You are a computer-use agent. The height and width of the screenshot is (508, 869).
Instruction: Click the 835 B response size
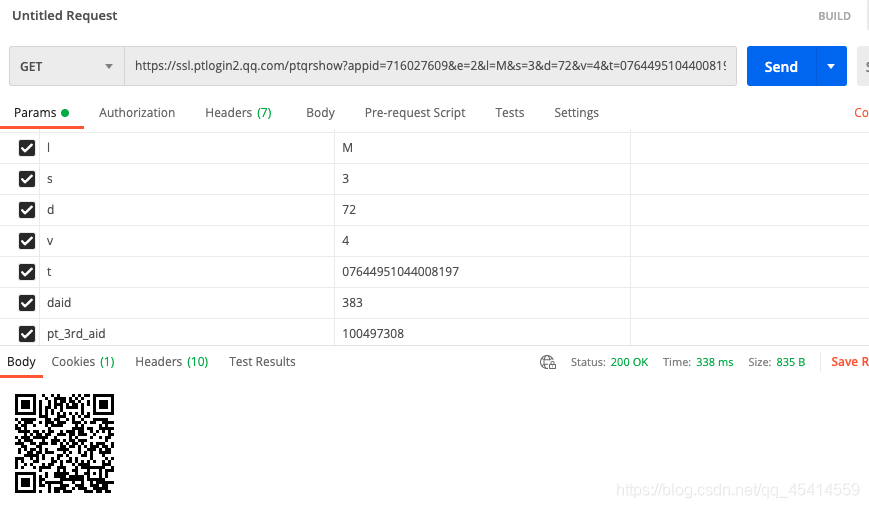[790, 362]
